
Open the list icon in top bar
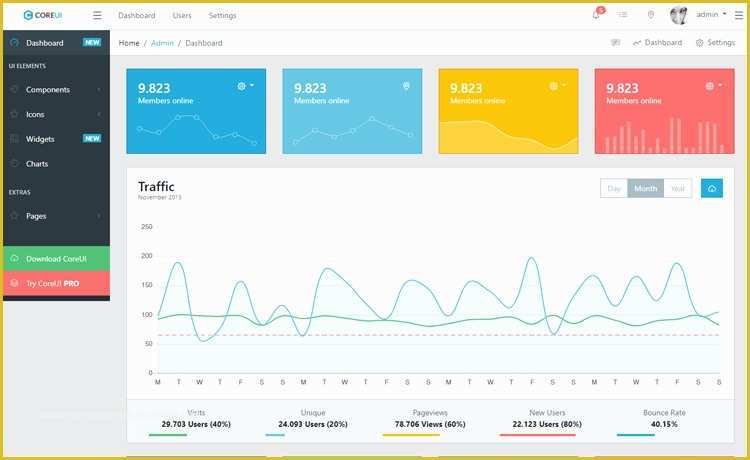point(623,15)
